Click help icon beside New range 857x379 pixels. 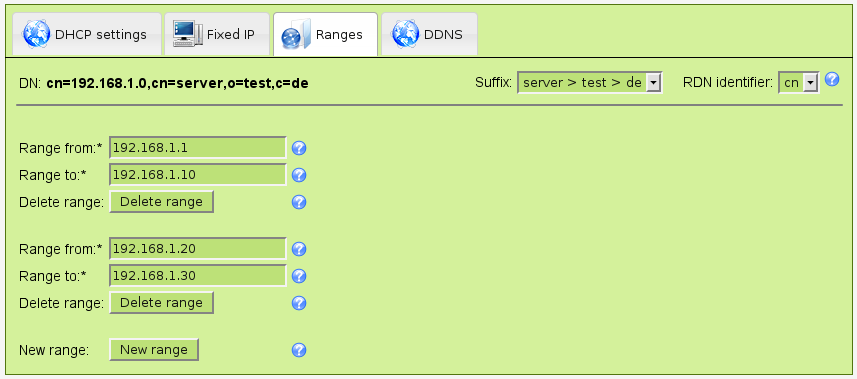[x=298, y=350]
